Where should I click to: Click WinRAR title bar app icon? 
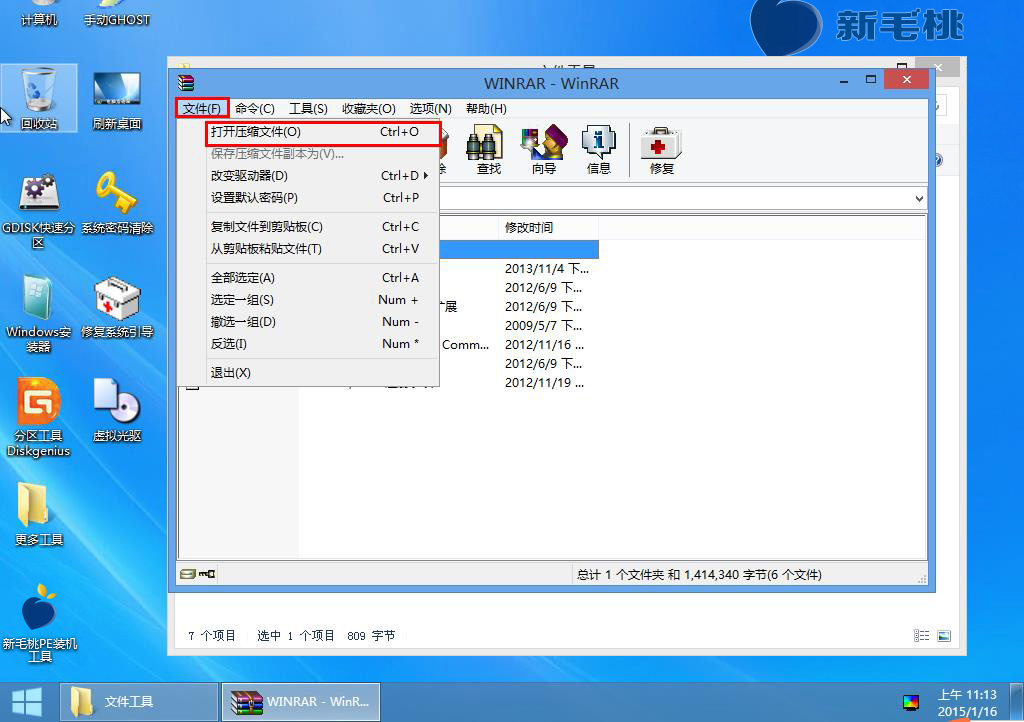coord(186,83)
